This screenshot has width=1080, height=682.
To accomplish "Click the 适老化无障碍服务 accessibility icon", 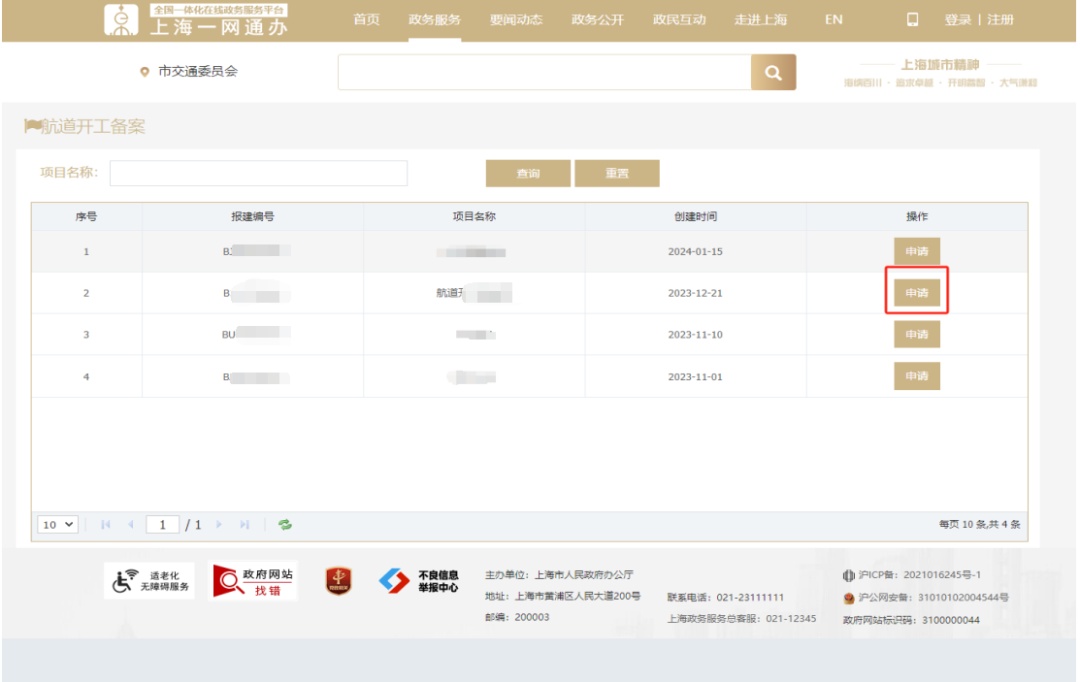I will pos(150,580).
